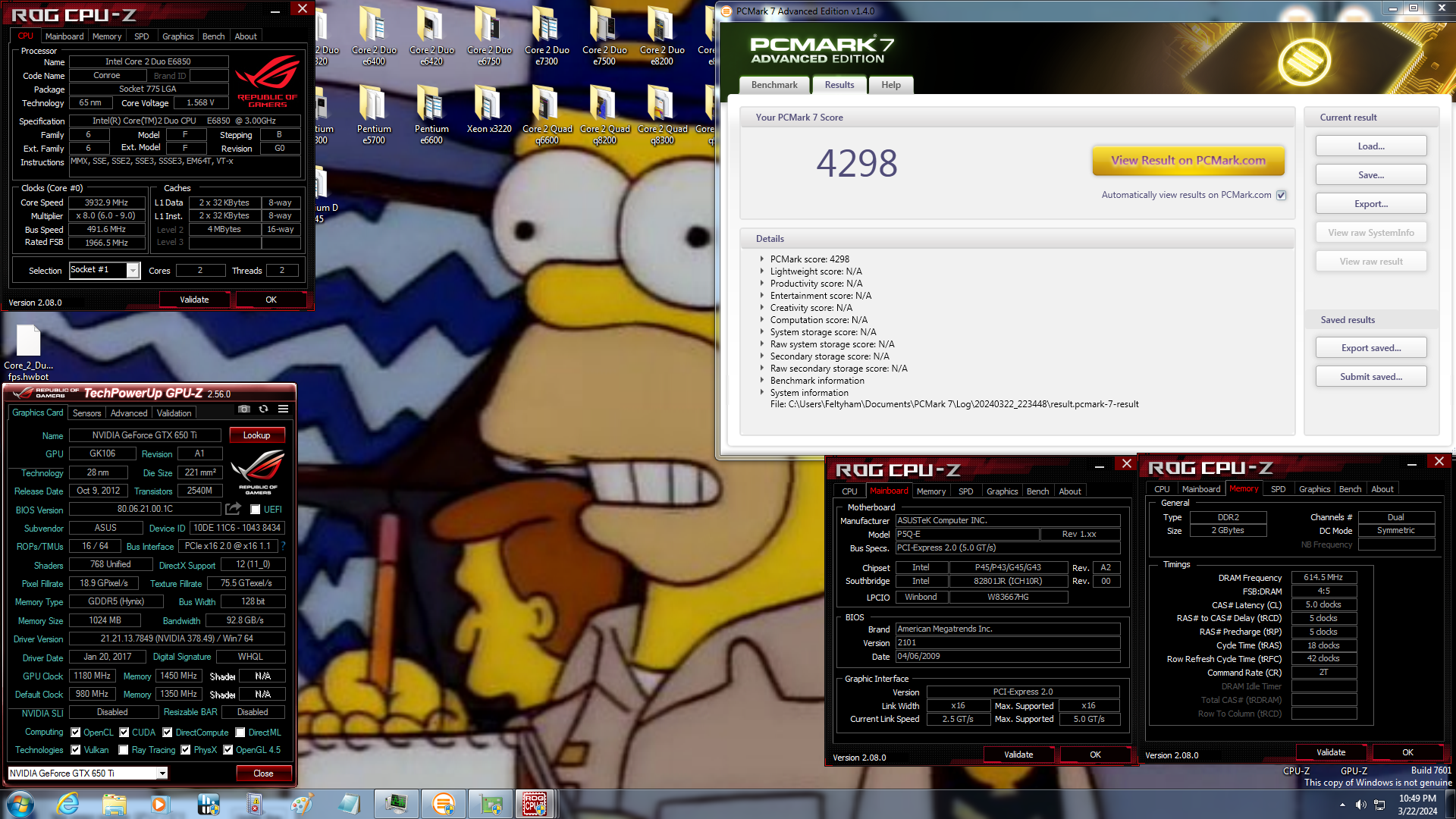Click the BIOS export share icon

pos(234,509)
